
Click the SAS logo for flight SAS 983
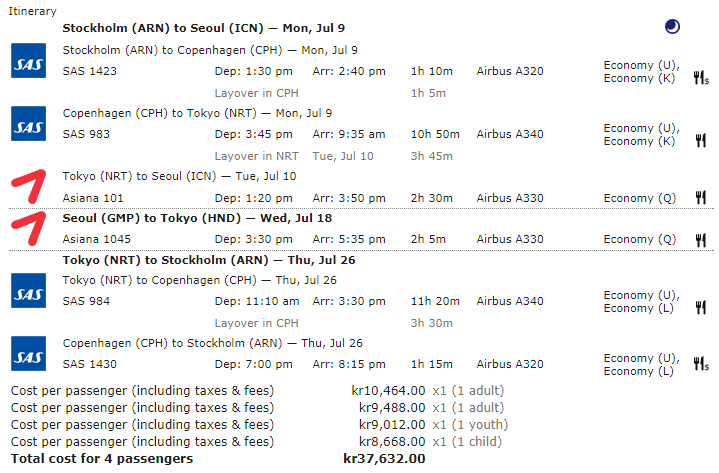28,123
